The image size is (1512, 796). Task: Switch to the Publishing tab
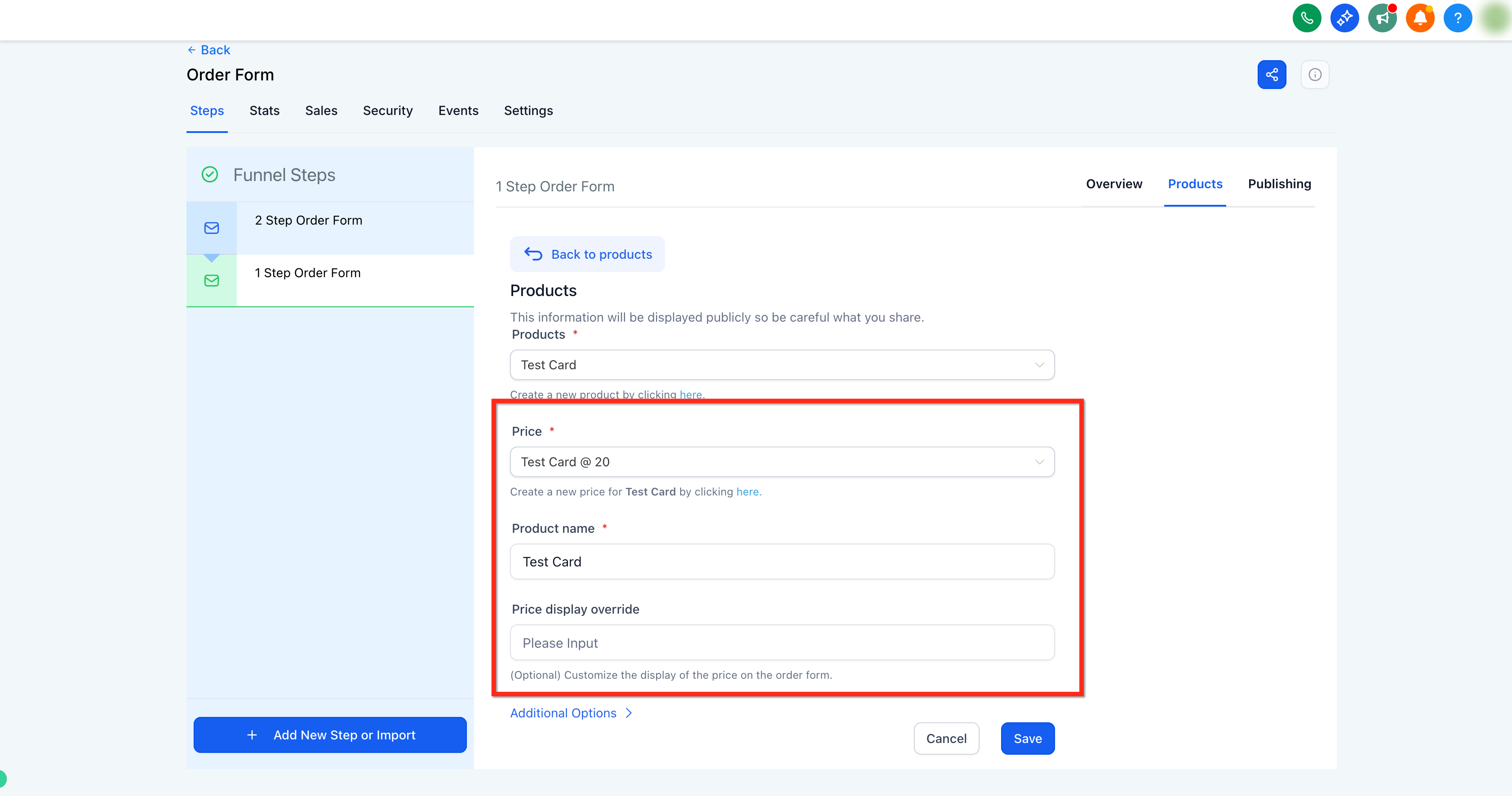click(1279, 184)
